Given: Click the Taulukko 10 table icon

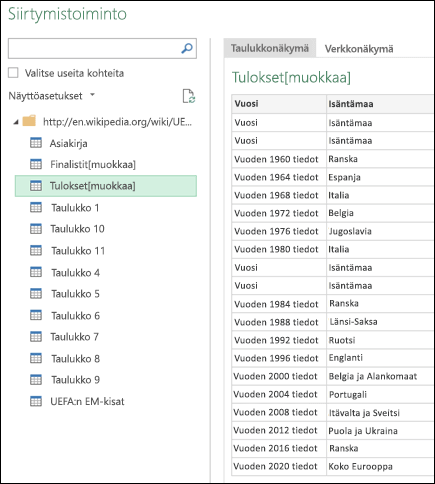Looking at the screenshot, I should 36,229.
